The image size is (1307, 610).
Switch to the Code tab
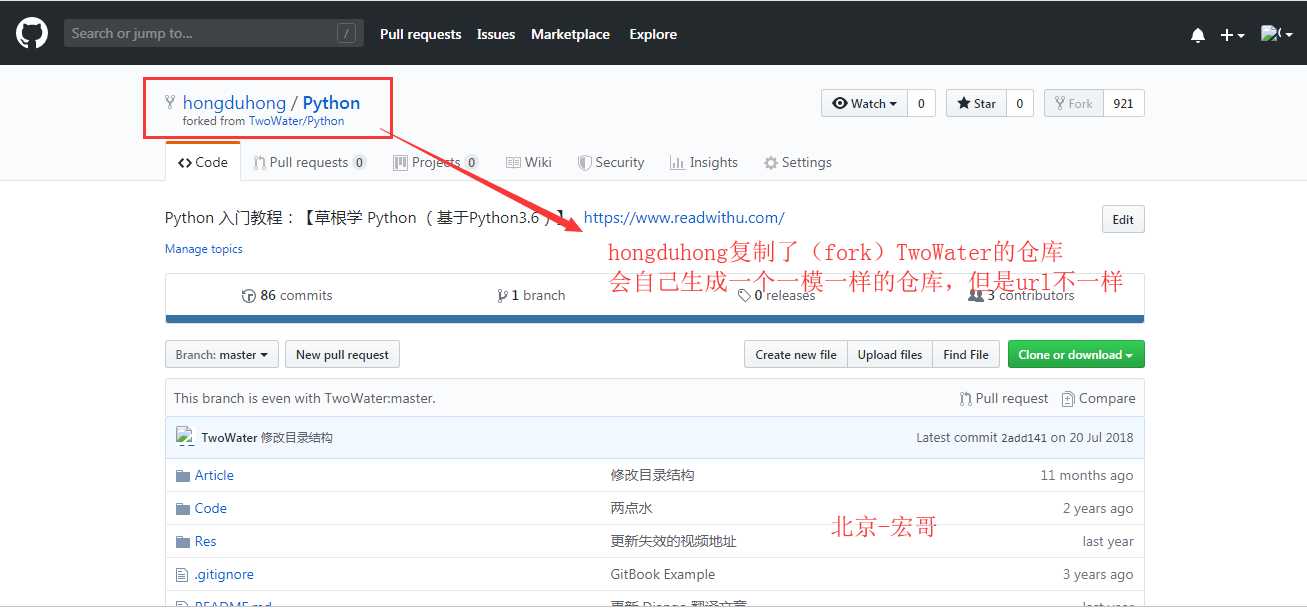click(203, 162)
